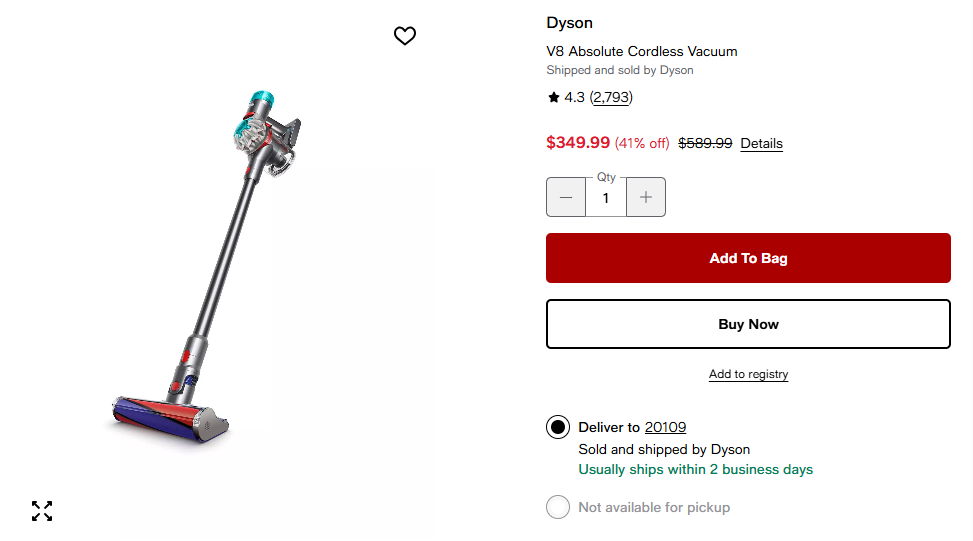This screenshot has width=973, height=541.
Task: Click the 4.3 rating score
Action: pos(574,97)
